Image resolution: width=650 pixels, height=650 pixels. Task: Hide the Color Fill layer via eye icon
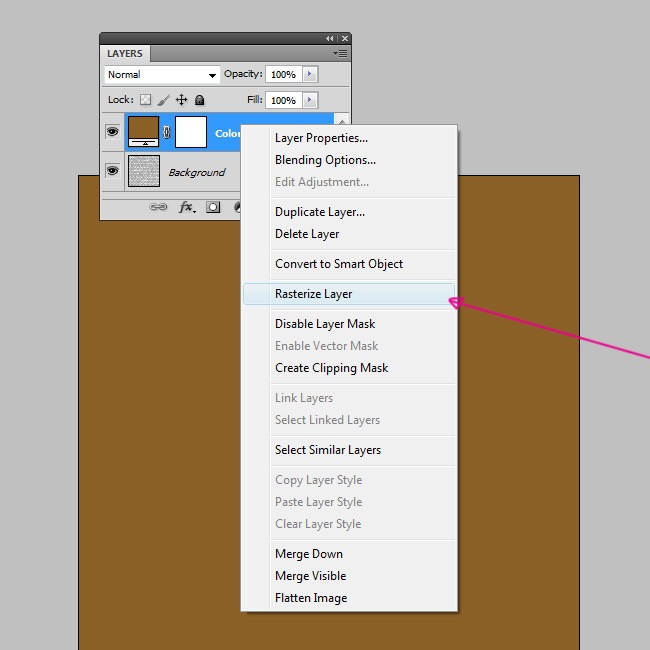pyautogui.click(x=112, y=132)
